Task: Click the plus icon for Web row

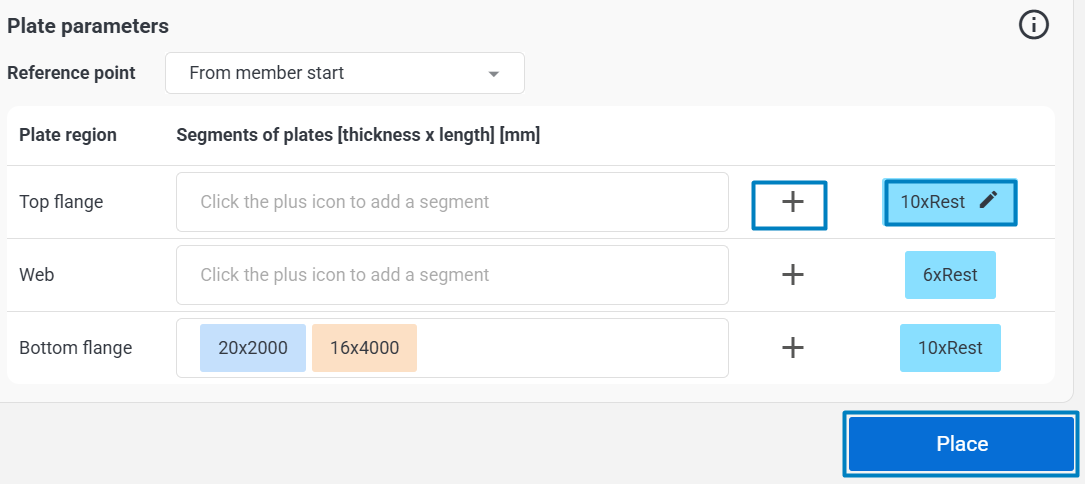Action: tap(792, 275)
